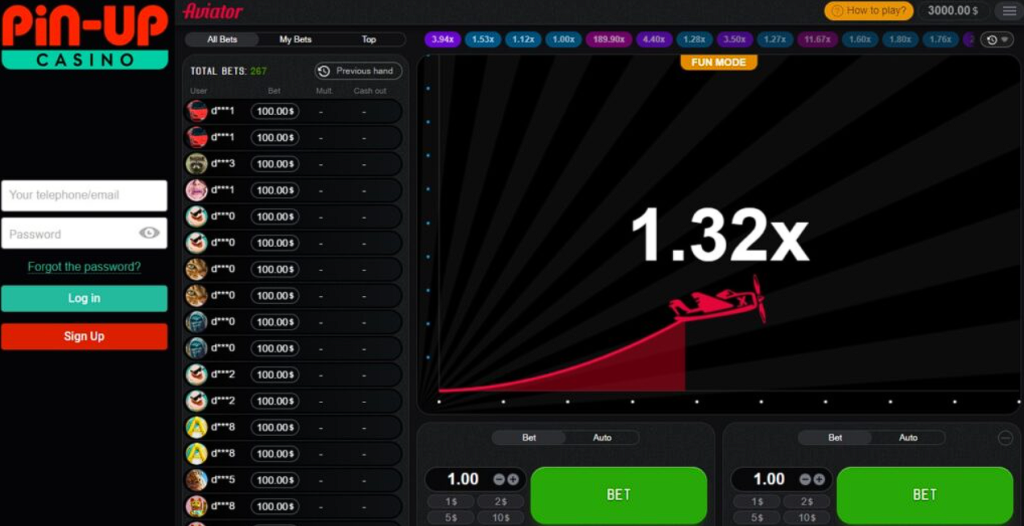Place bet with left green BET button
The height and width of the screenshot is (526, 1024).
(618, 495)
